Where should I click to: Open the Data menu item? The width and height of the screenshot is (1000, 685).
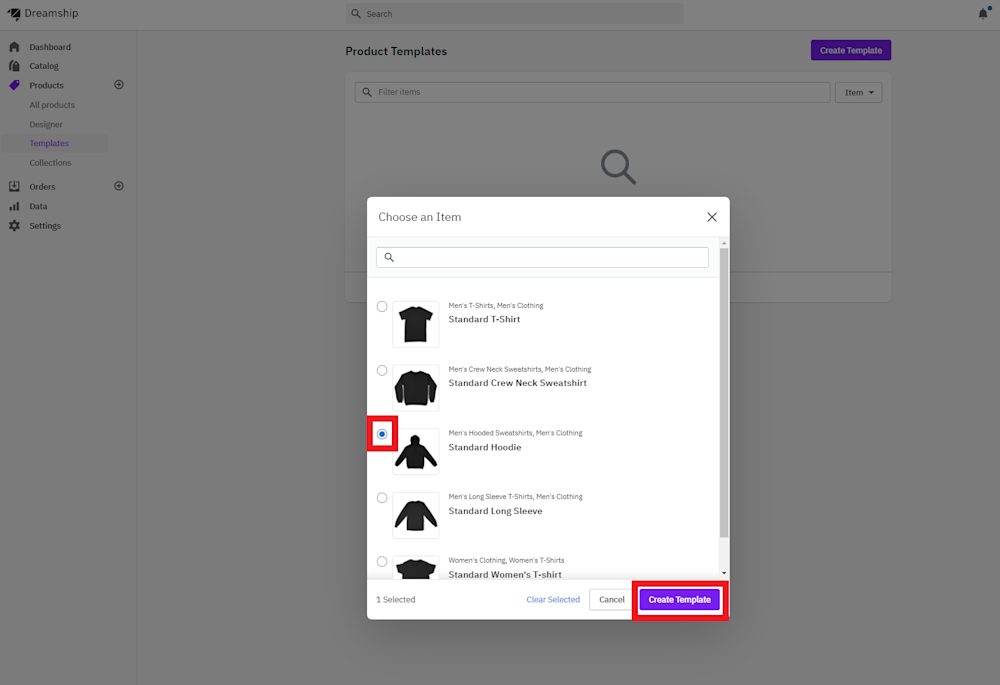tap(38, 206)
